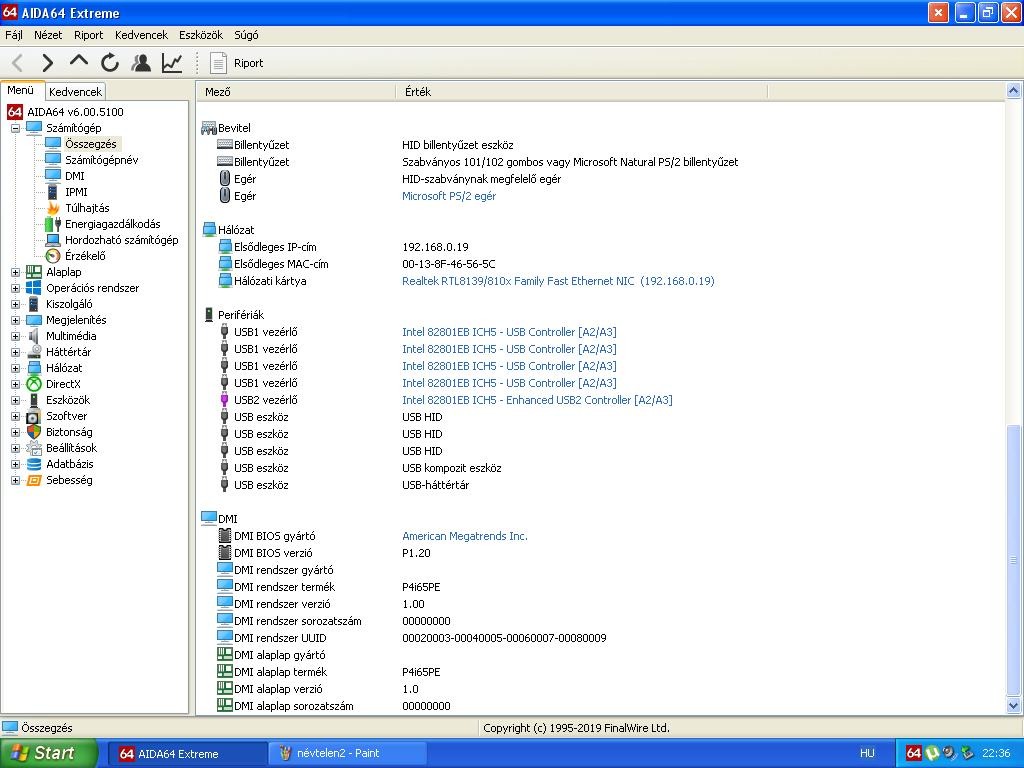
Task: Open the Realtek RTL8139/810x network card link
Action: point(558,281)
